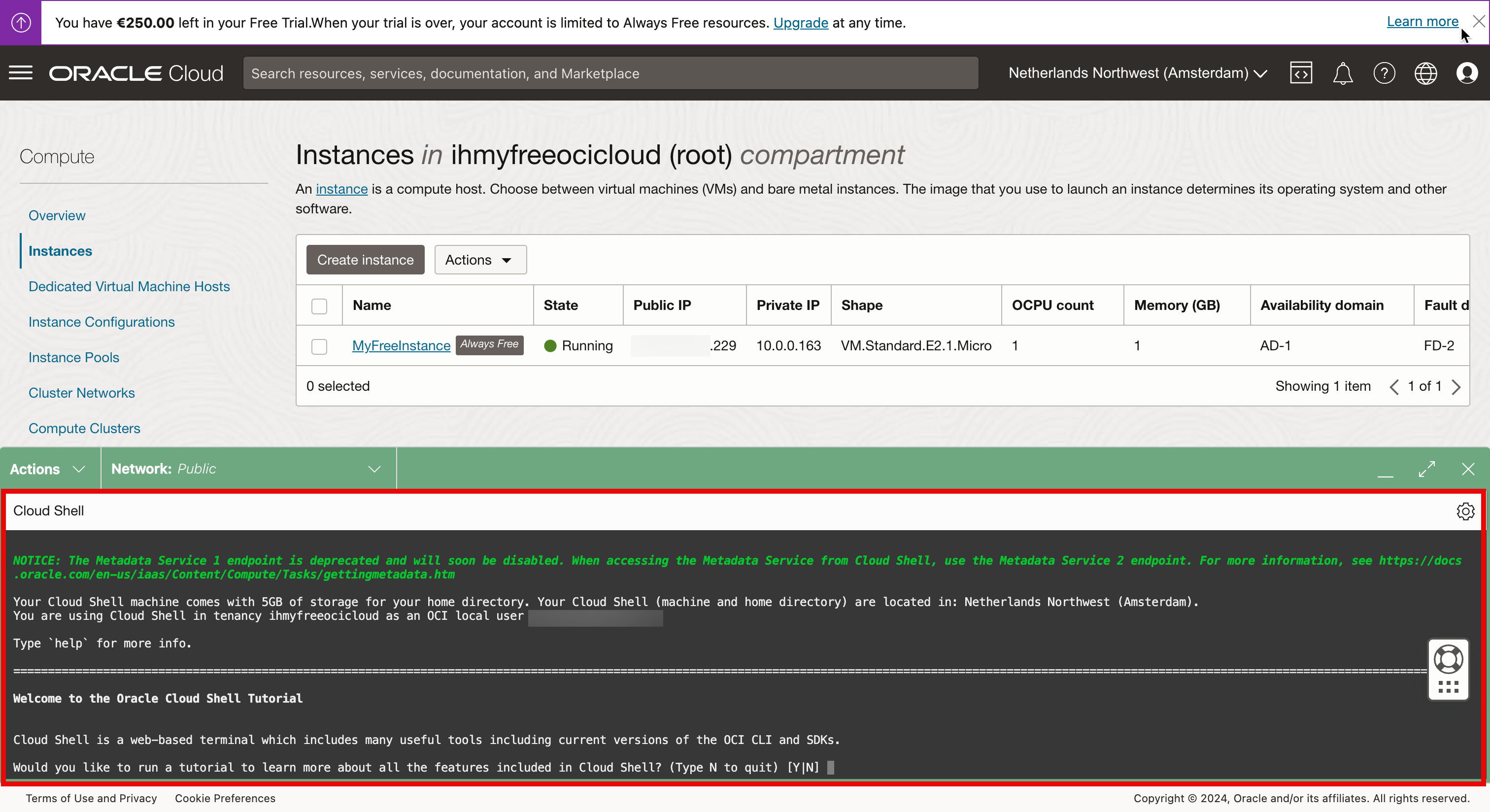Open the user profile avatar menu
This screenshot has height=812, width=1490.
click(x=1467, y=73)
